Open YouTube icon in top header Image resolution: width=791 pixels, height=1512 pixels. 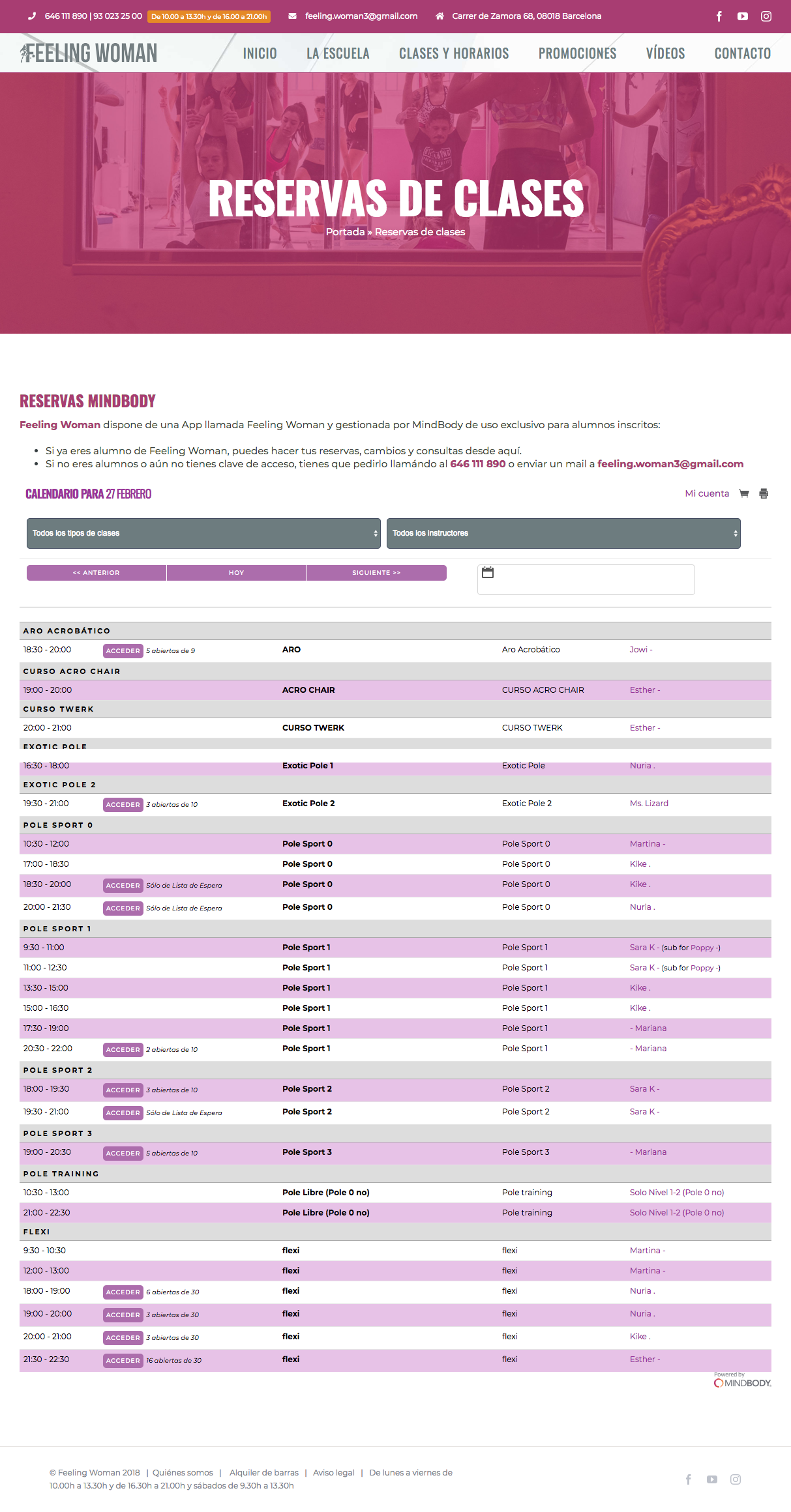coord(742,16)
